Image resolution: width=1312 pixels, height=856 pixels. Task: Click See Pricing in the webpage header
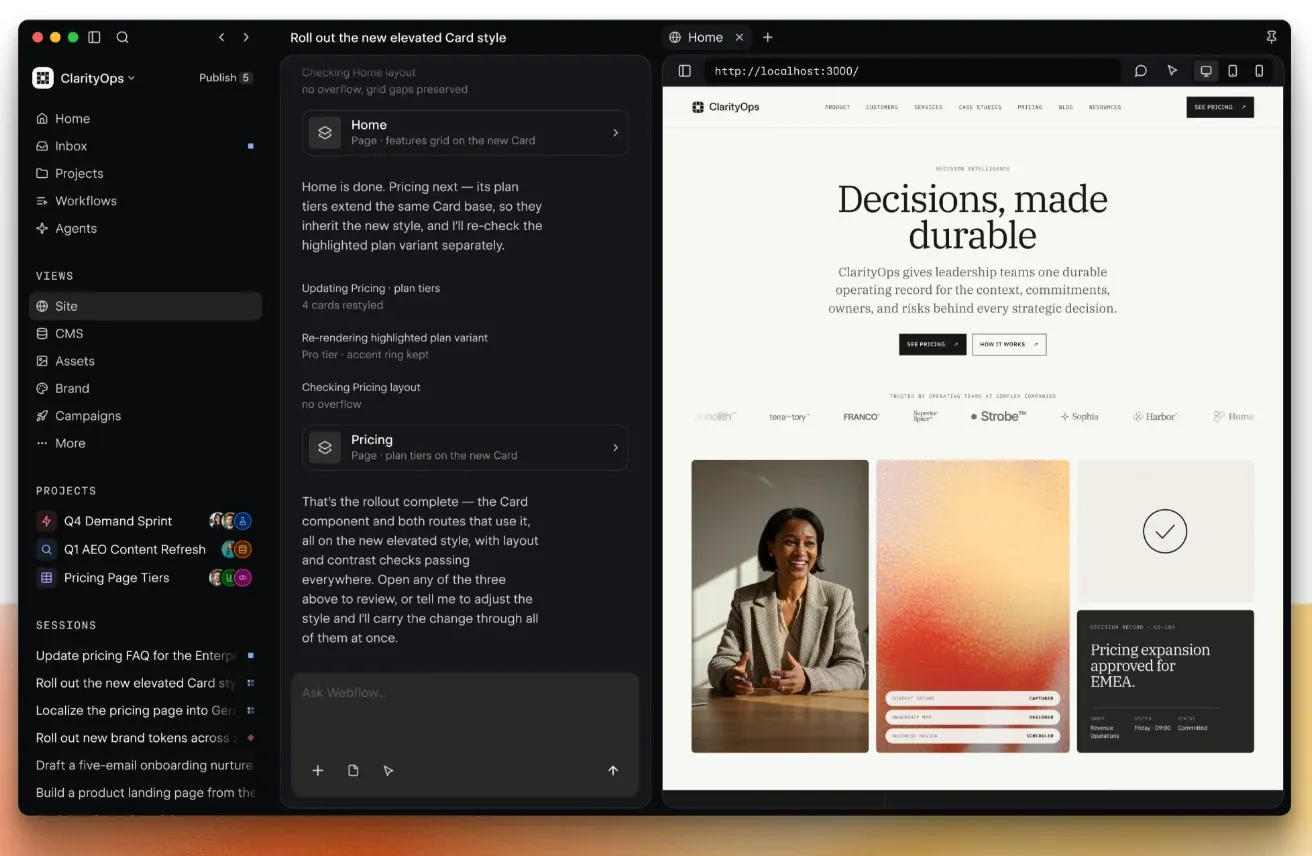coord(1220,107)
